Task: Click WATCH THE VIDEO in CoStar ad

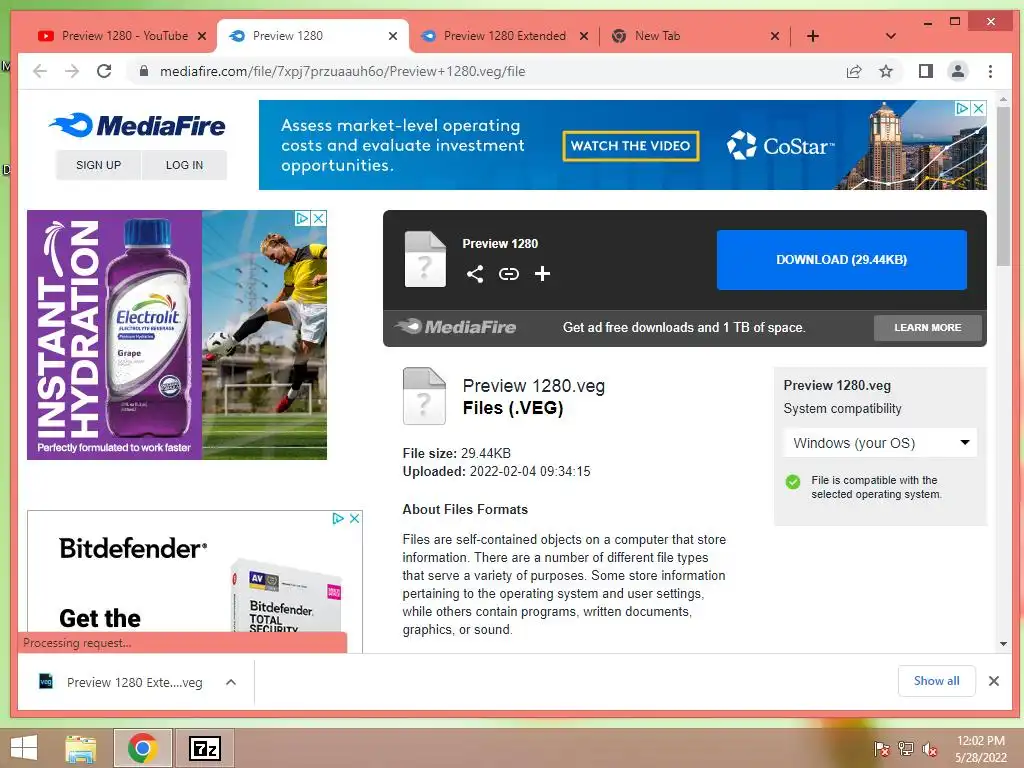Action: [630, 146]
